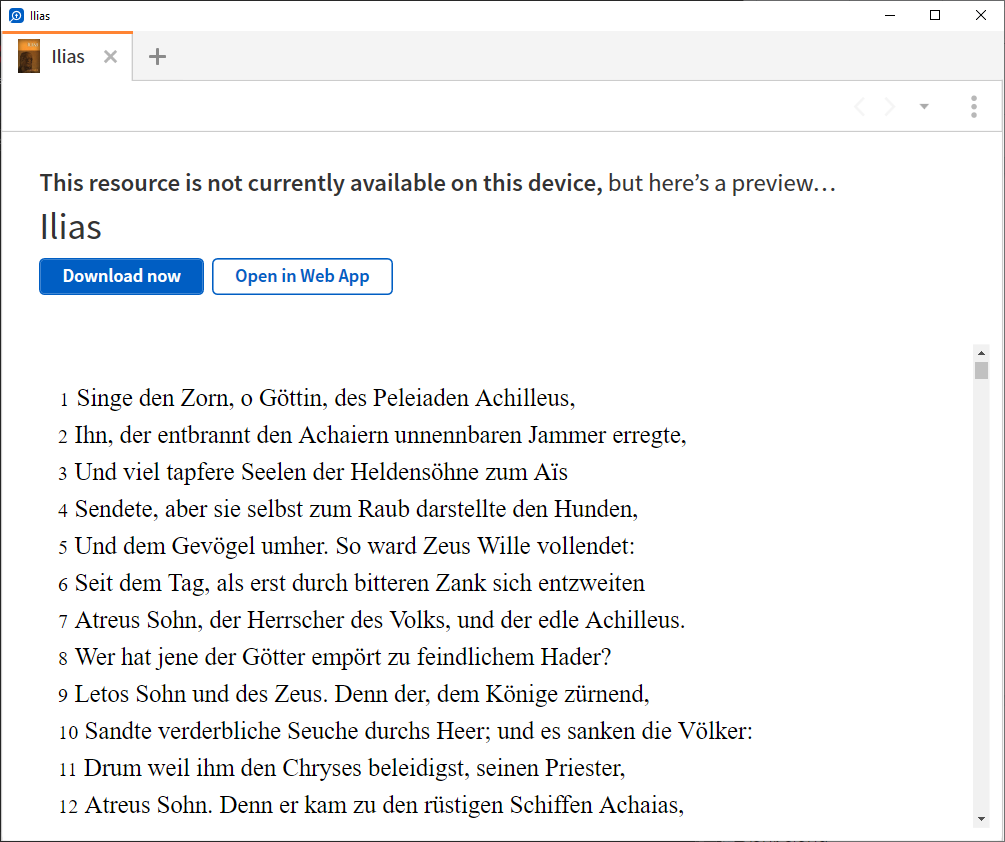
Task: Click verse 'Letos Sohn und des Zeus'
Action: [362, 694]
